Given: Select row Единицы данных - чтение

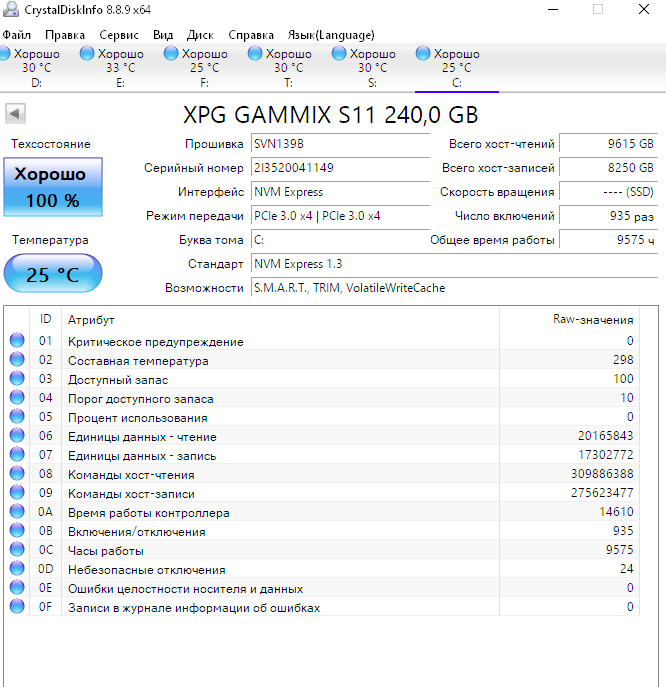Looking at the screenshot, I should (322, 436).
